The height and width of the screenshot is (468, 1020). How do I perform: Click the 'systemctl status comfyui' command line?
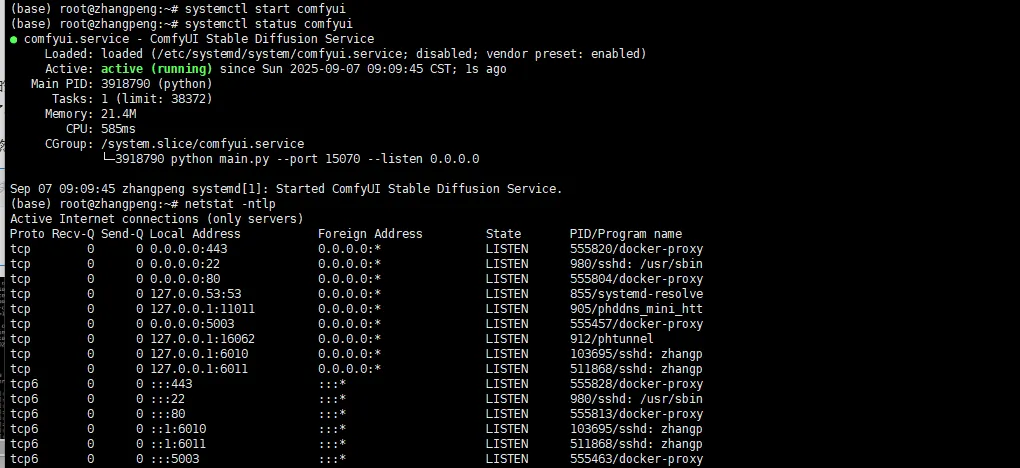coord(269,24)
